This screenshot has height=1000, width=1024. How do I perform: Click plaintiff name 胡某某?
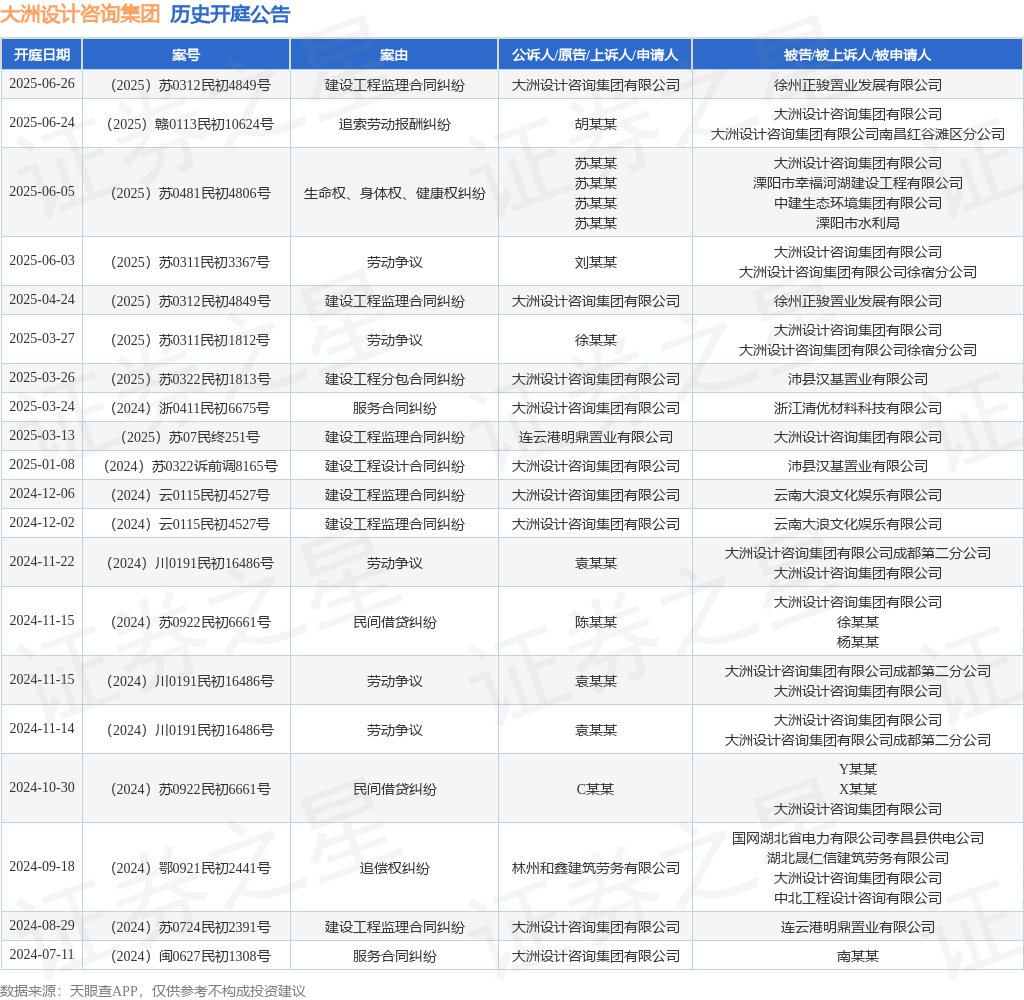point(596,124)
